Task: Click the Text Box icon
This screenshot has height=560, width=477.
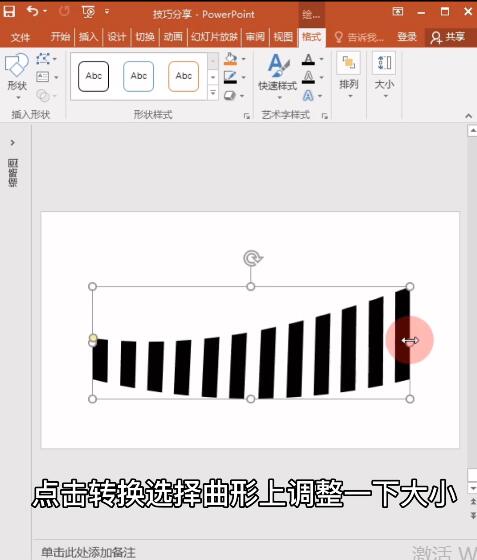Action: click(42, 77)
